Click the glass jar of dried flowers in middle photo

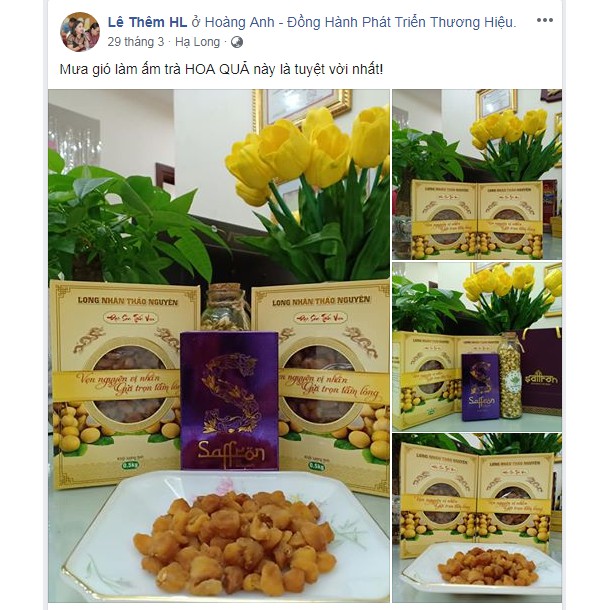tap(510, 375)
